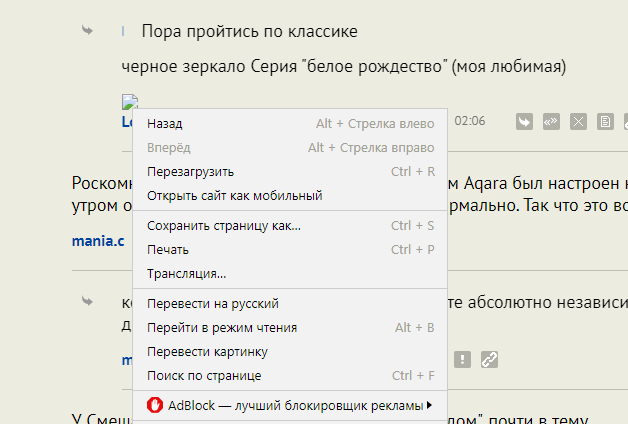
Task: Choose 'Перейти в режим чтения' entry
Action: [x=221, y=327]
